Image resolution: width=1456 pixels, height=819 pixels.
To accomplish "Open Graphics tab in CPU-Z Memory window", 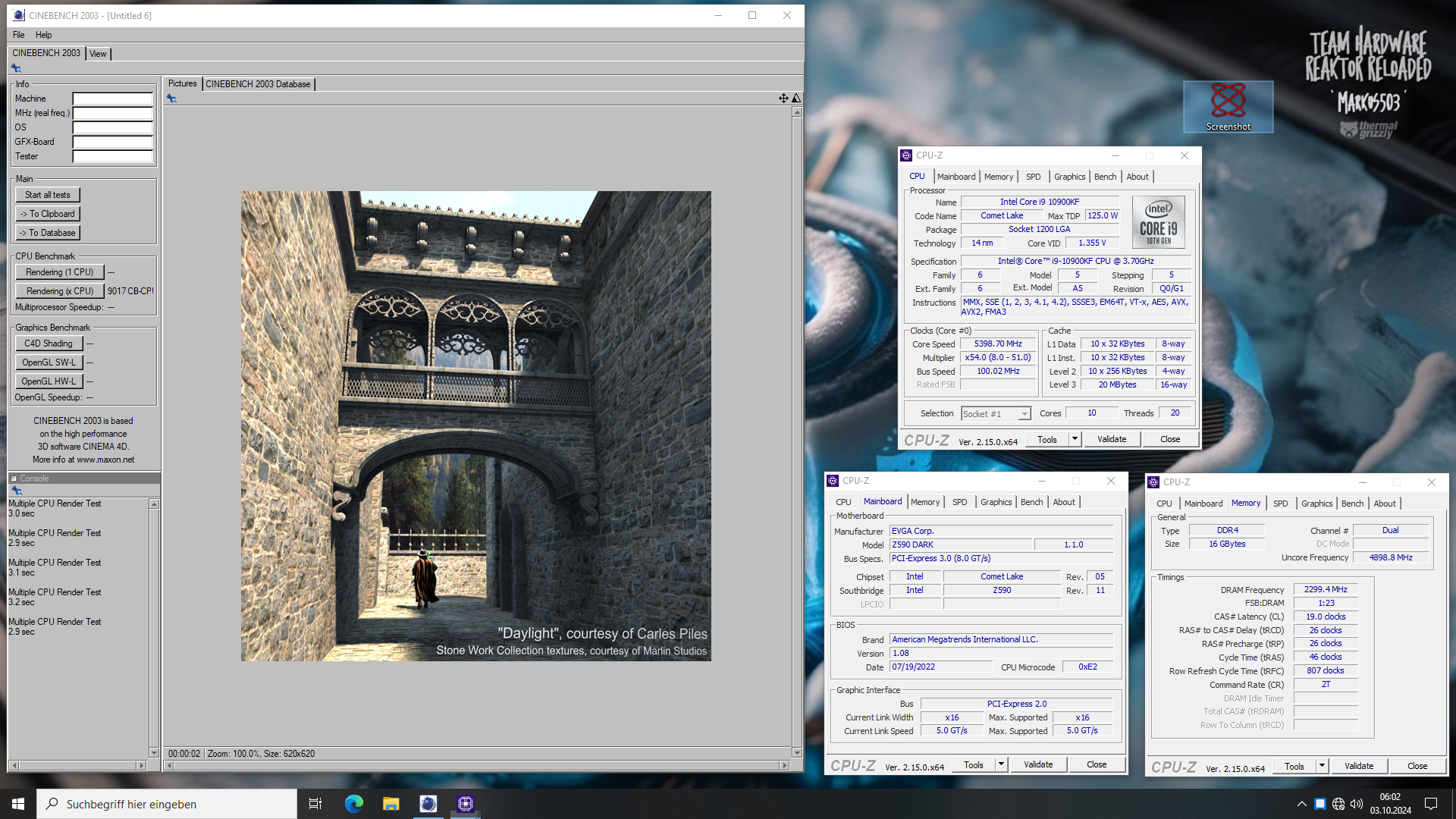I will click(x=1316, y=504).
